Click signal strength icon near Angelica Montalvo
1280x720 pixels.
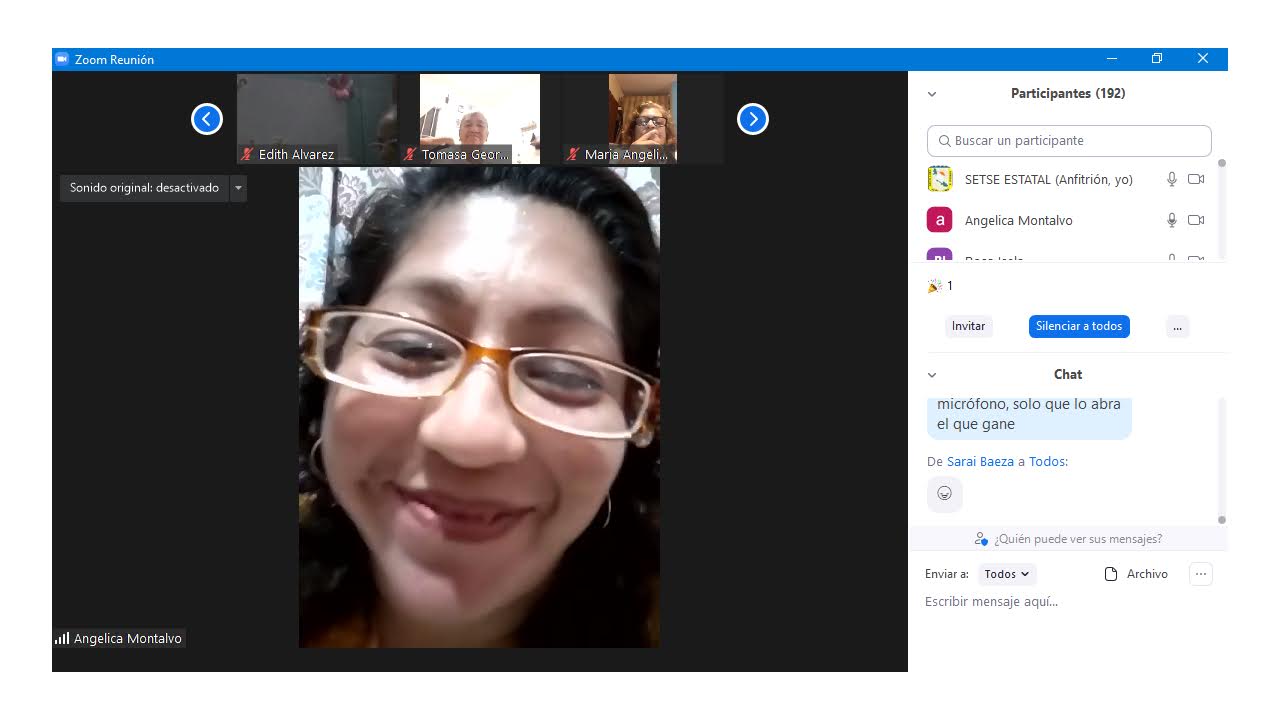point(62,638)
